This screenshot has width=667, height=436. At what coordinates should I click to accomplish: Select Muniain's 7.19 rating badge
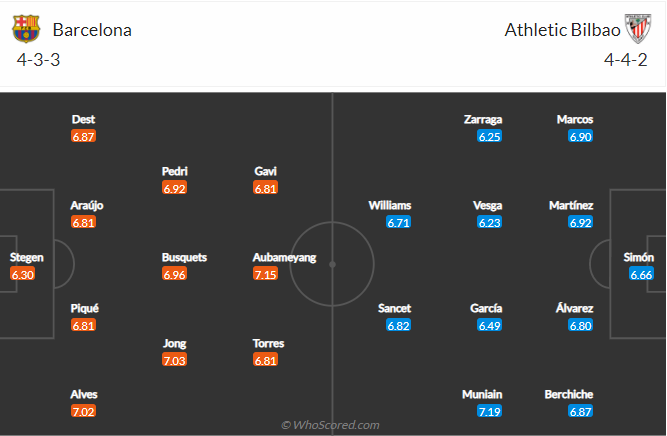click(489, 411)
